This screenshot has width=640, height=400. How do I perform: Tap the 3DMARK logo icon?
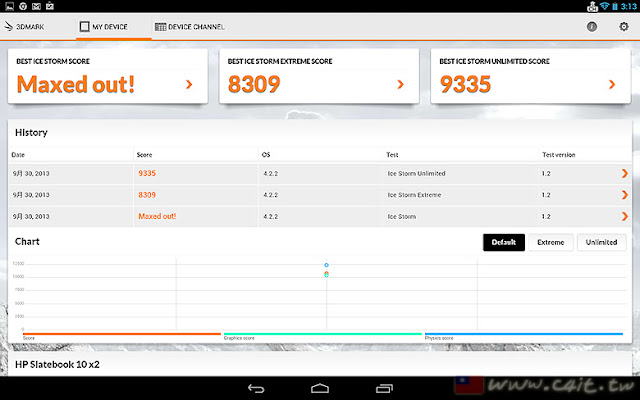[x=9, y=27]
